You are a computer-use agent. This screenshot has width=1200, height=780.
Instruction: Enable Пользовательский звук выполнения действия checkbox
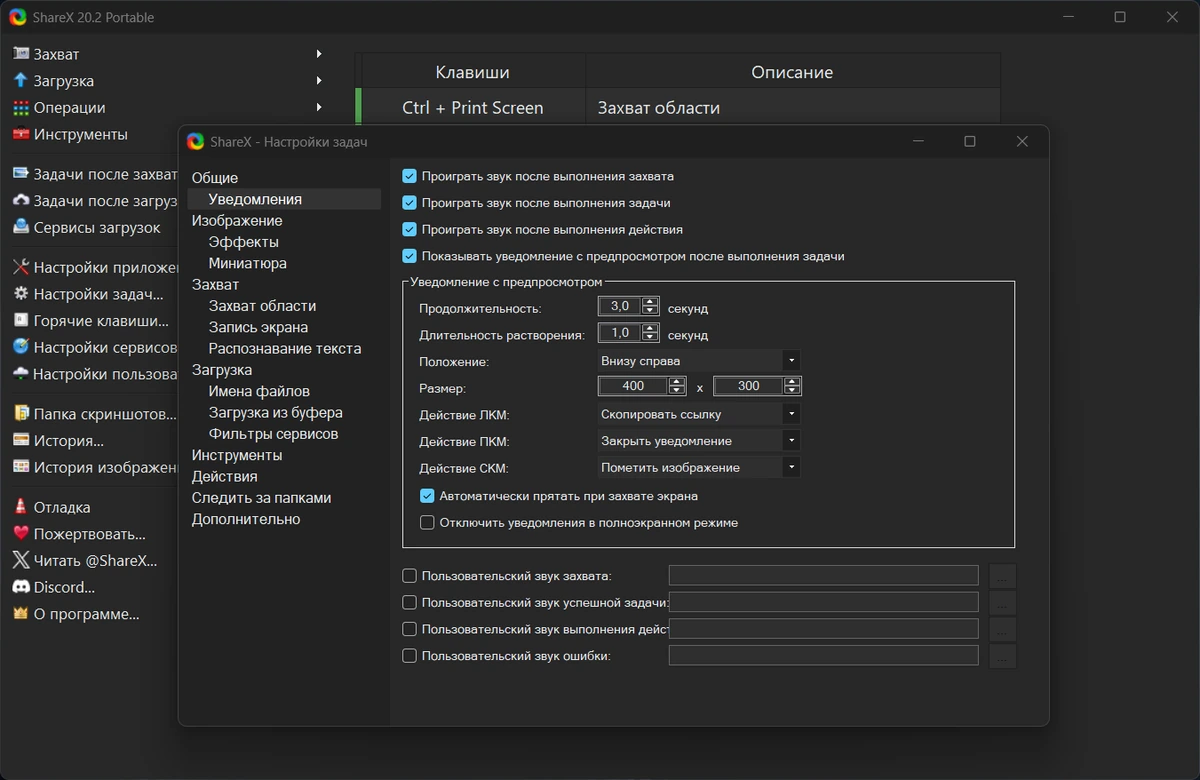click(x=409, y=629)
